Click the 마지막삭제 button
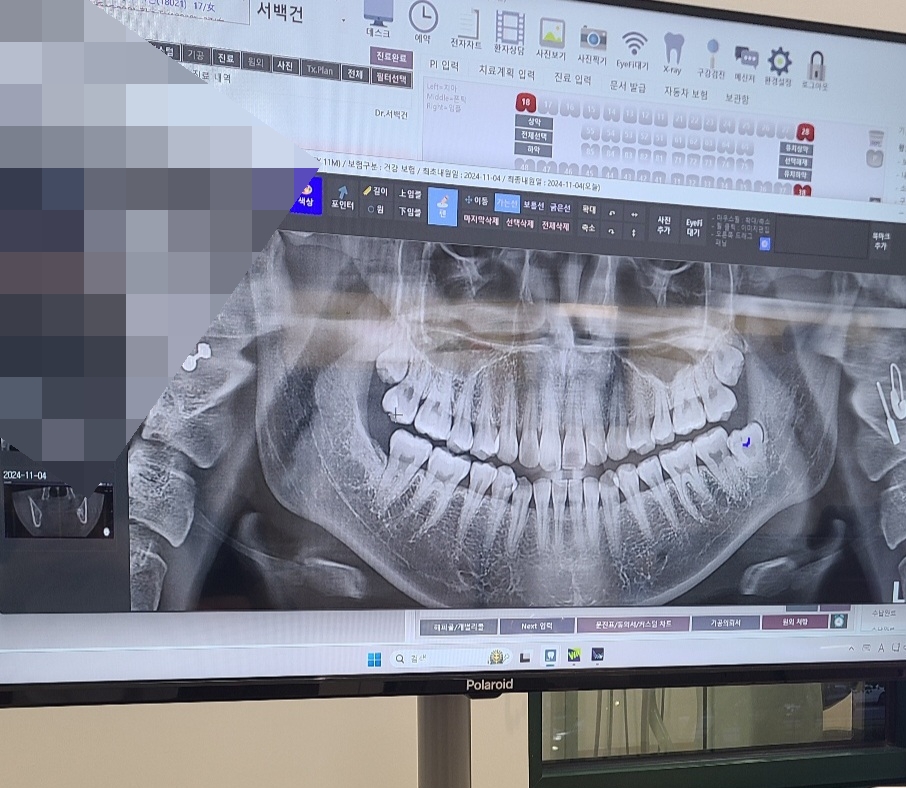 point(481,220)
